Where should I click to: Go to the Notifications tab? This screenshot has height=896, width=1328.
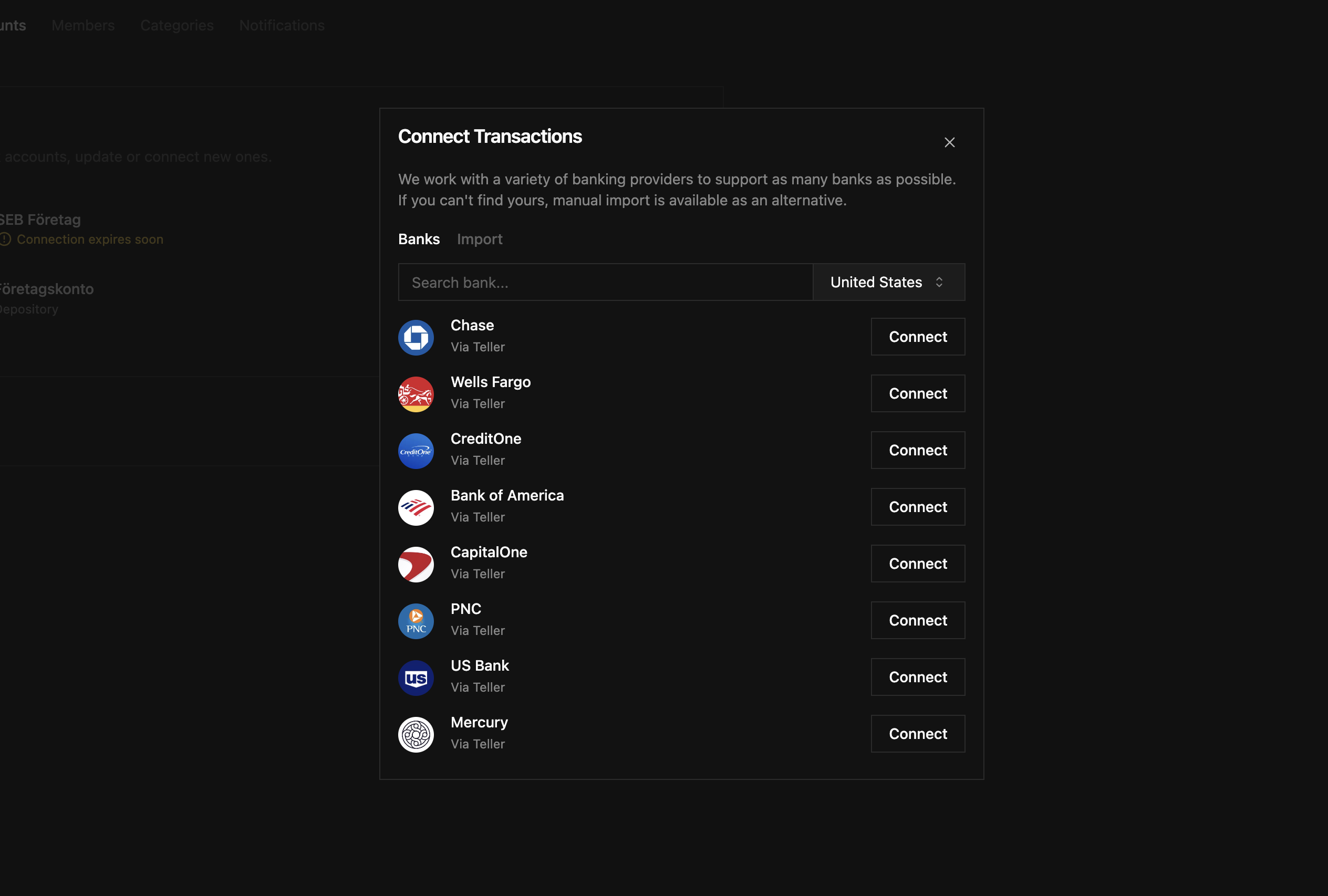[282, 25]
